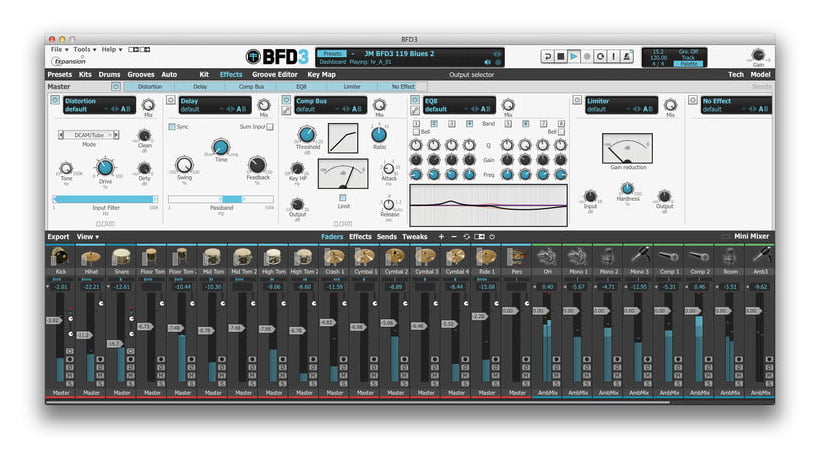Image resolution: width=820 pixels, height=461 pixels.
Task: Click the Mini Mixer button
Action: tap(751, 236)
